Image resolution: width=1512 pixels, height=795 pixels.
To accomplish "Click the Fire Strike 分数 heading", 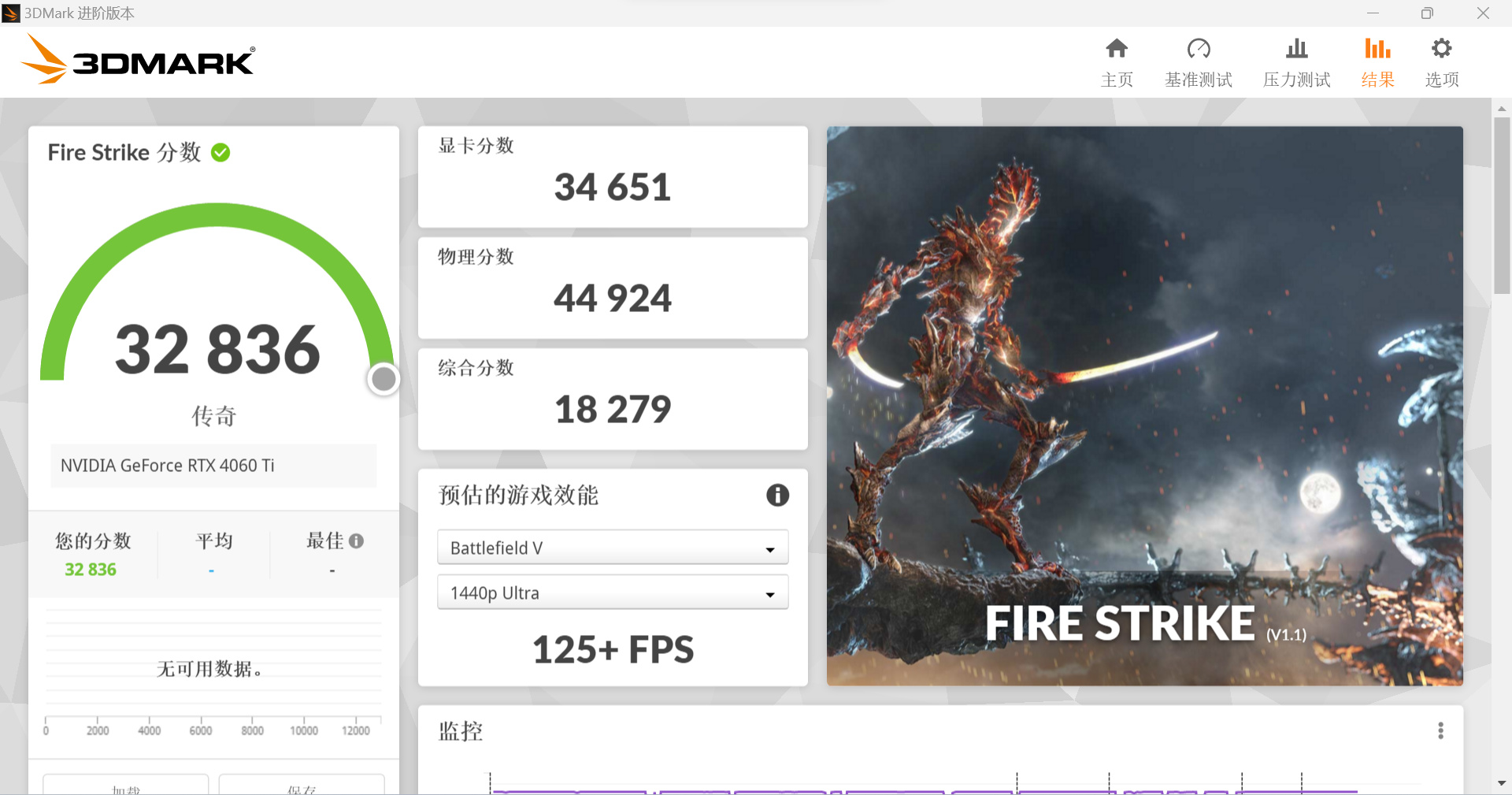I will 124,152.
